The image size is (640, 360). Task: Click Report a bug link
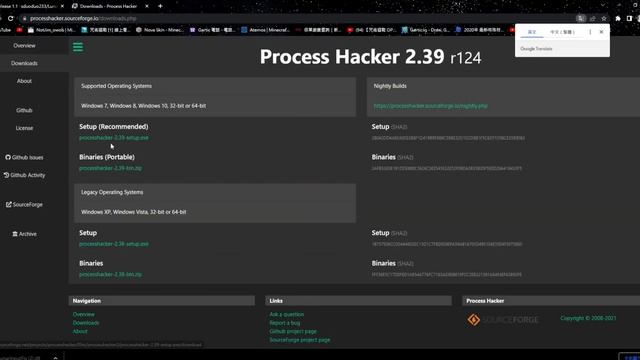(284, 323)
